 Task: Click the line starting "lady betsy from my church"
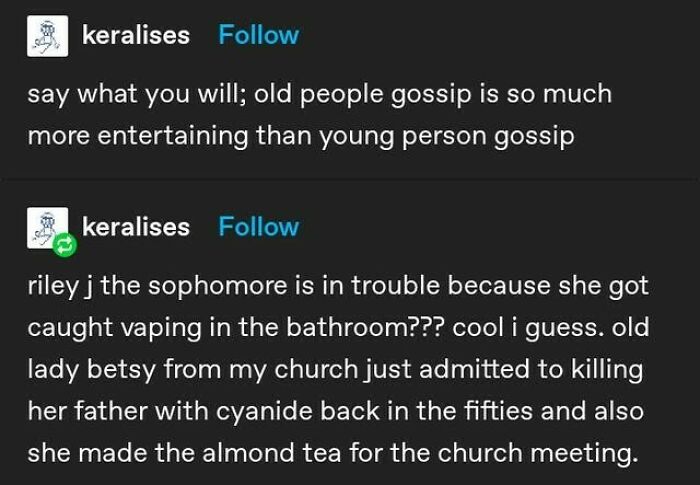(x=335, y=370)
